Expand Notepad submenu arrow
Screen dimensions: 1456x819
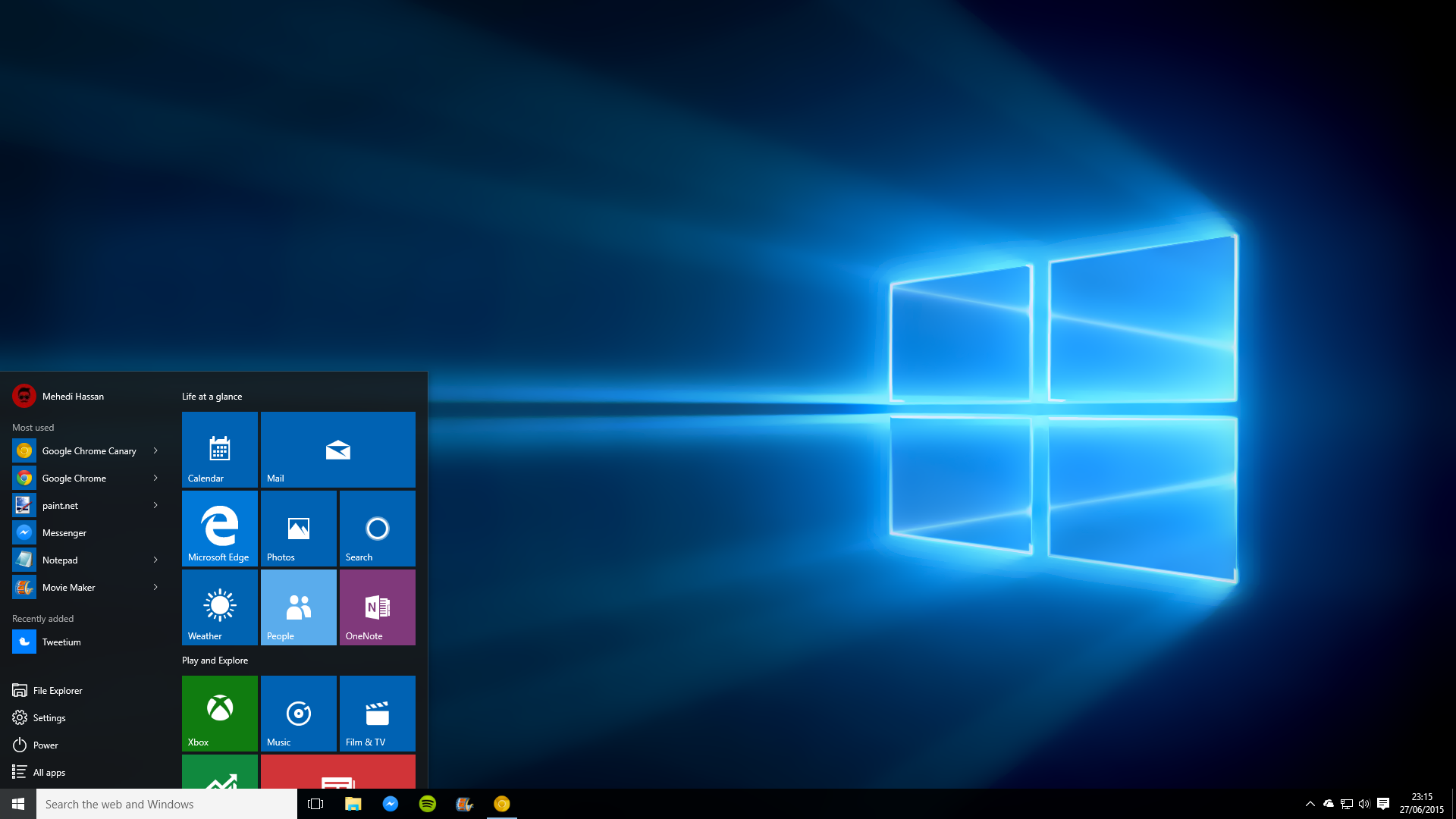click(156, 559)
